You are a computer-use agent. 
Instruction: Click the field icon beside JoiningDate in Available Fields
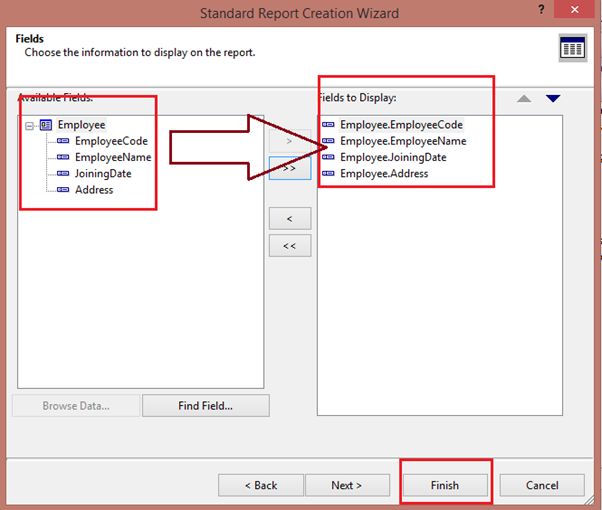[63, 174]
